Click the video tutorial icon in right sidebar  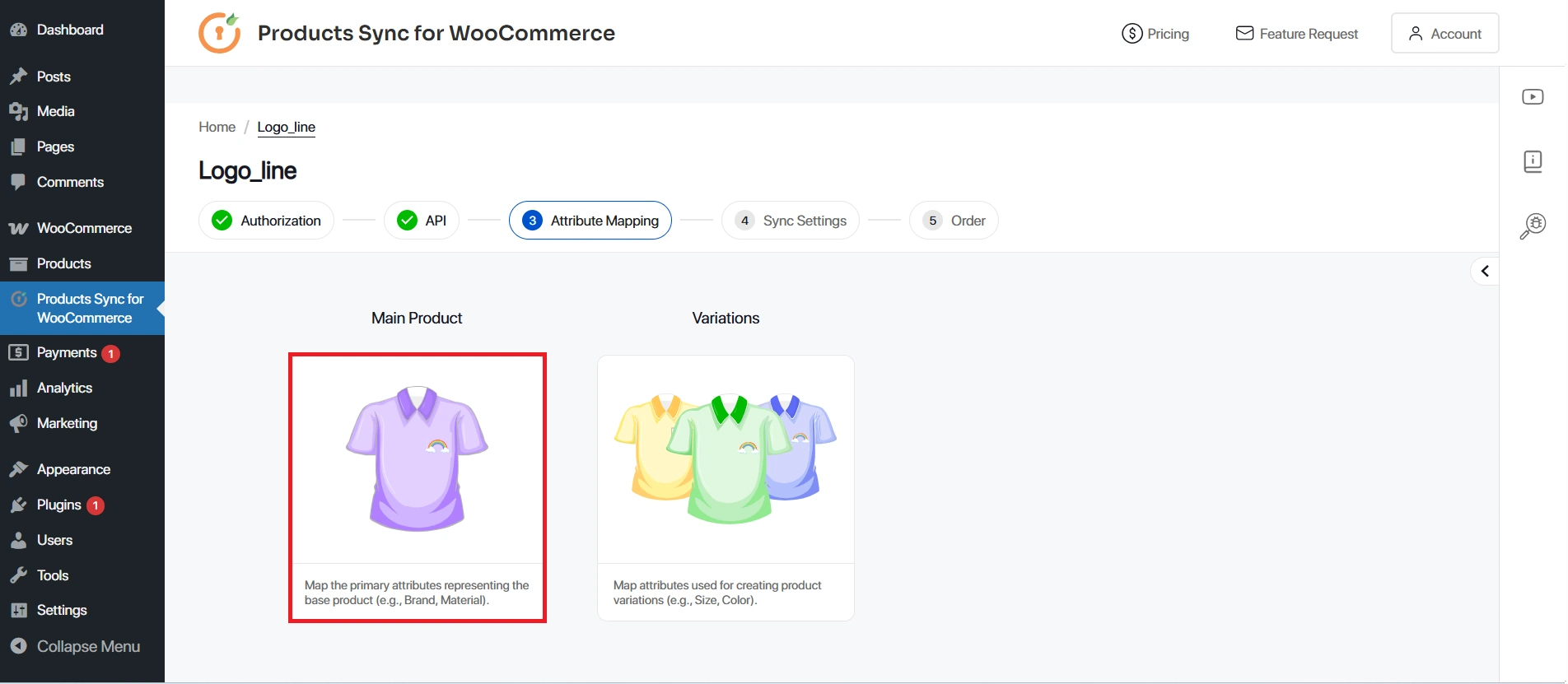[1532, 97]
